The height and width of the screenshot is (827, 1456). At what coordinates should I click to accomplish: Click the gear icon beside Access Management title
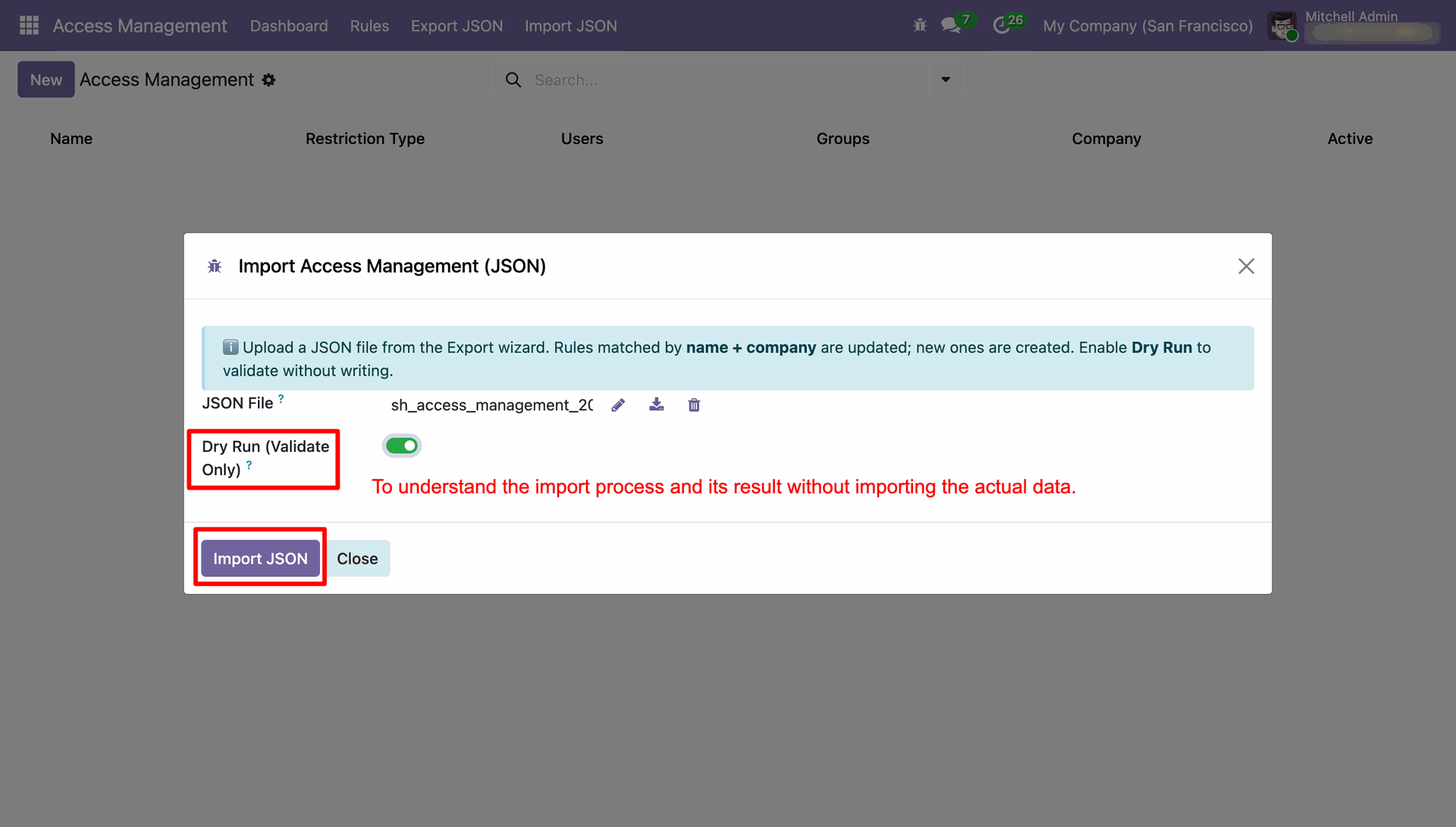point(268,80)
